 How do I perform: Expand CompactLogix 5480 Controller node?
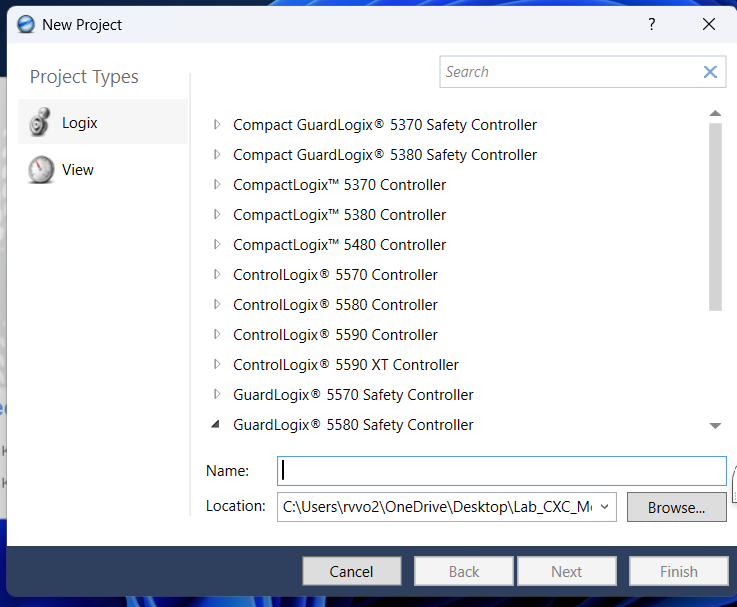[x=217, y=244]
